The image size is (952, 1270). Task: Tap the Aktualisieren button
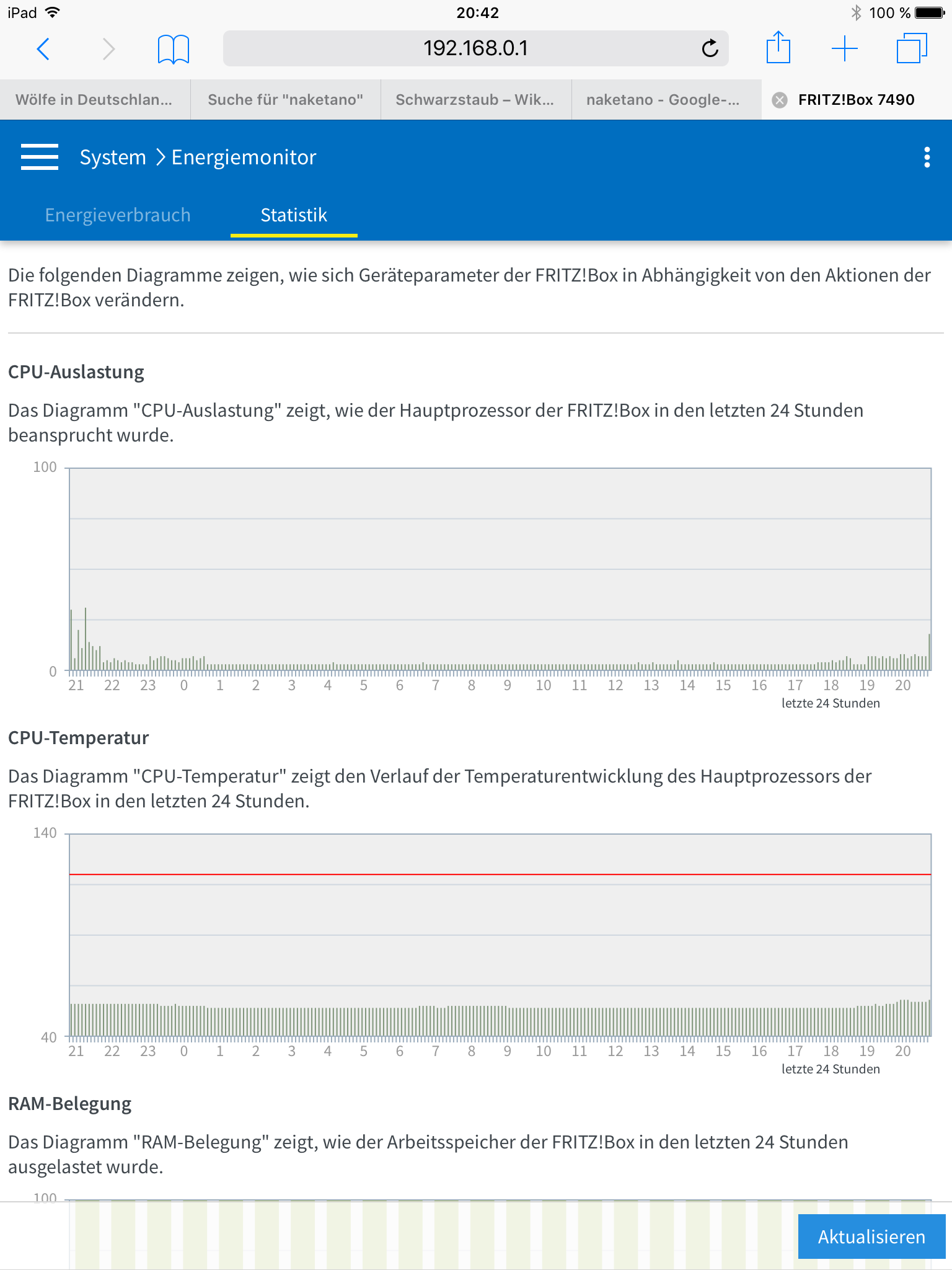coord(871,1237)
